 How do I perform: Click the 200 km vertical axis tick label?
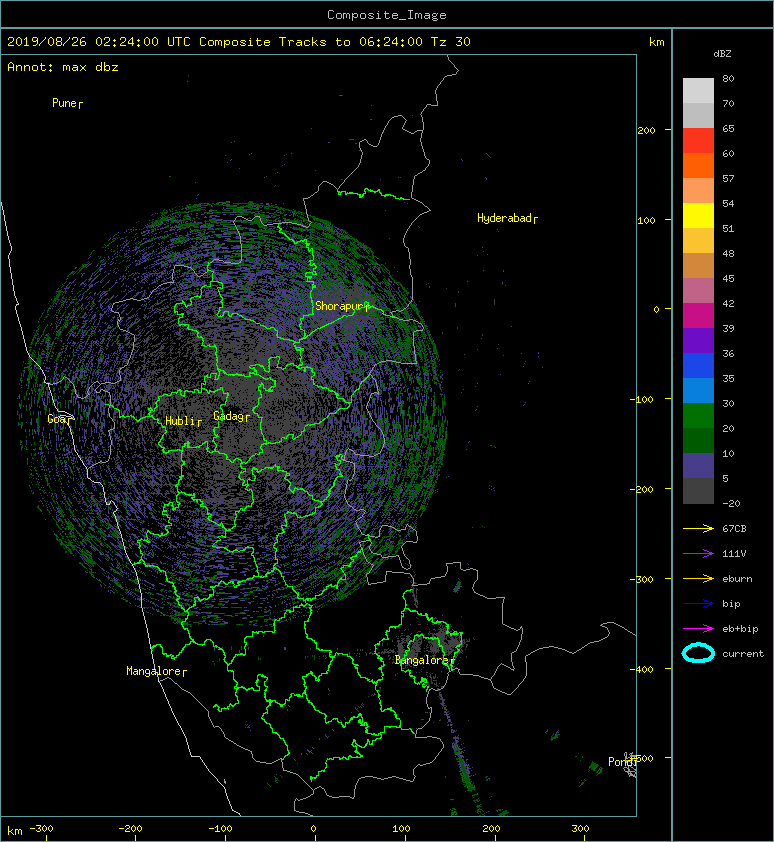[646, 130]
